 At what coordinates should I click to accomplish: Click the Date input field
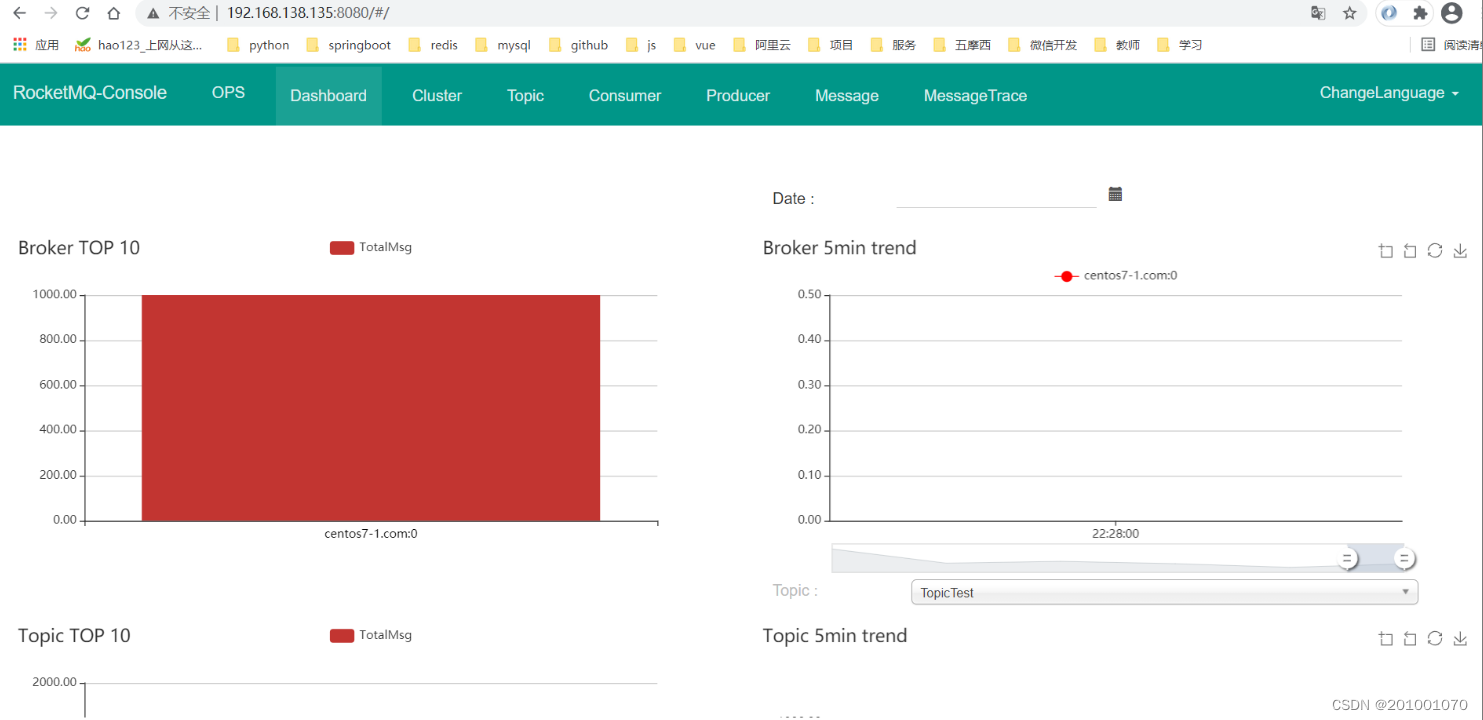click(x=996, y=196)
